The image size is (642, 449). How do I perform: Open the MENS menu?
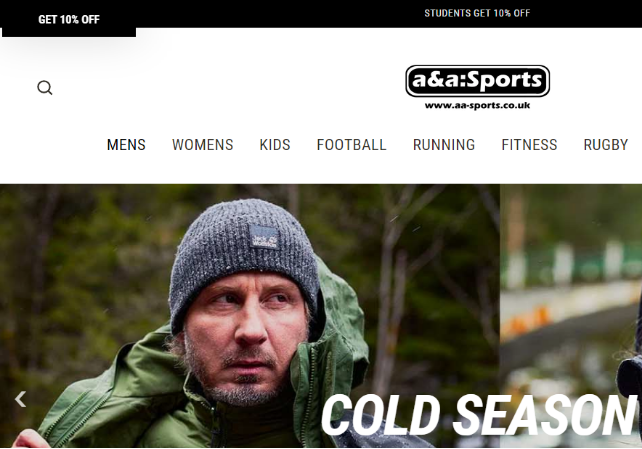click(x=126, y=145)
